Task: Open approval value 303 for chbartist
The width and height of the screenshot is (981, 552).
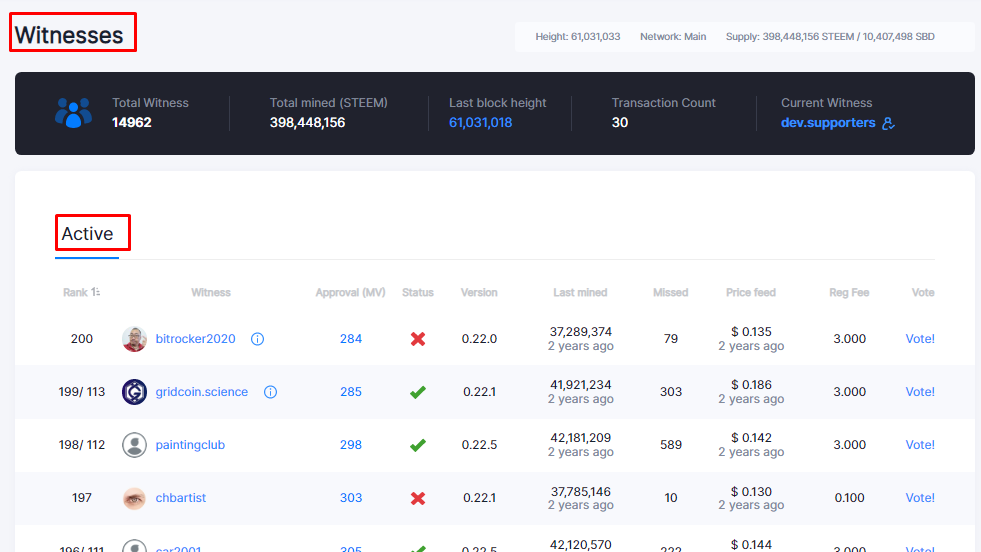Action: pos(351,498)
